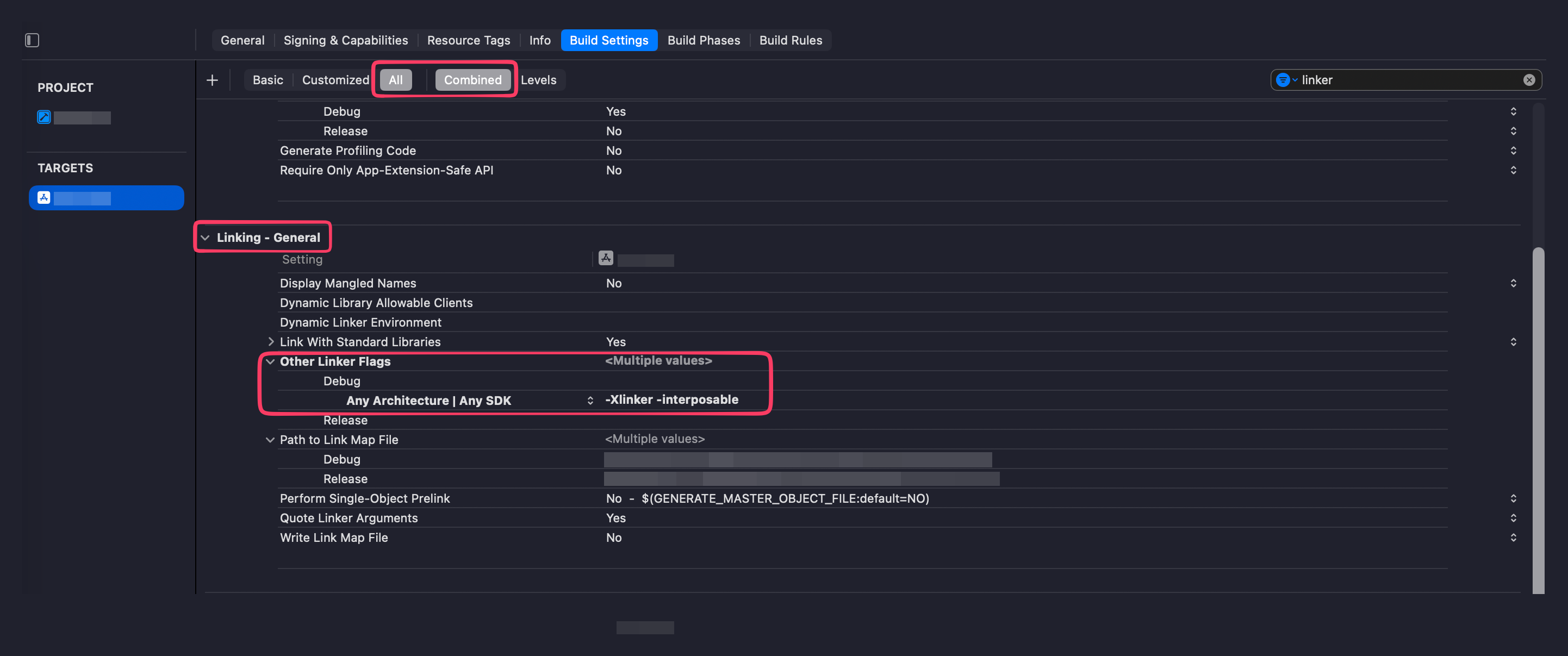The width and height of the screenshot is (1568, 656).
Task: Expand Link With Standard Libraries row
Action: [x=270, y=342]
